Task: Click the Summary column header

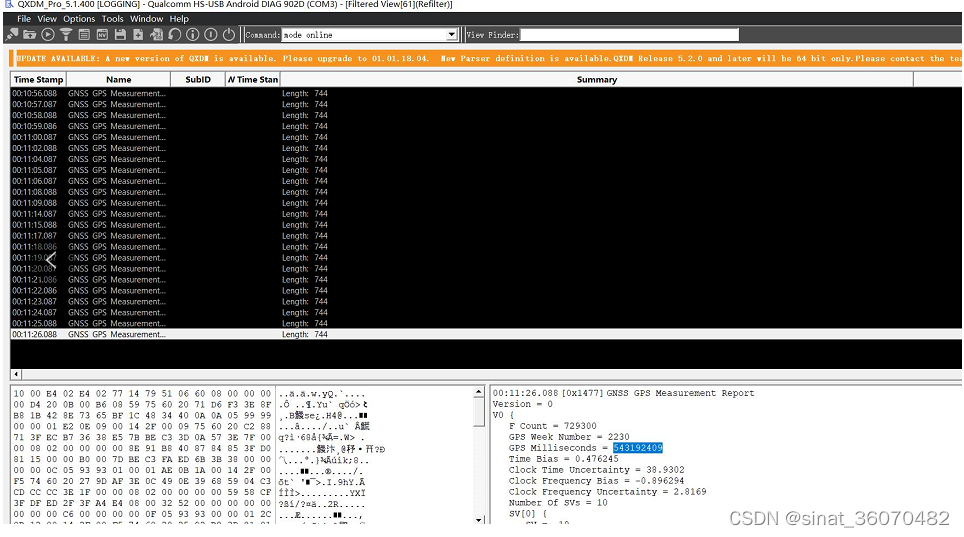Action: [x=597, y=79]
